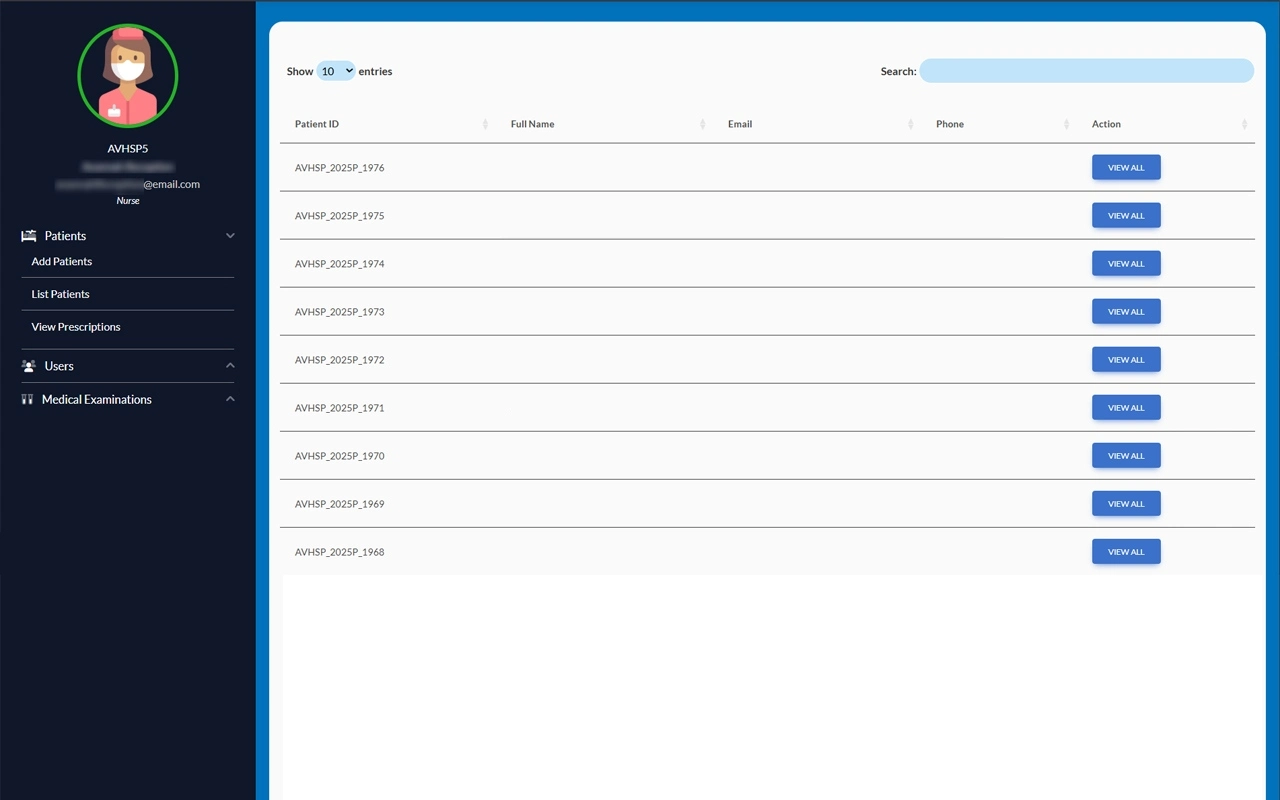The width and height of the screenshot is (1280, 800).
Task: Expand the Users menu chevron
Action: pos(230,366)
